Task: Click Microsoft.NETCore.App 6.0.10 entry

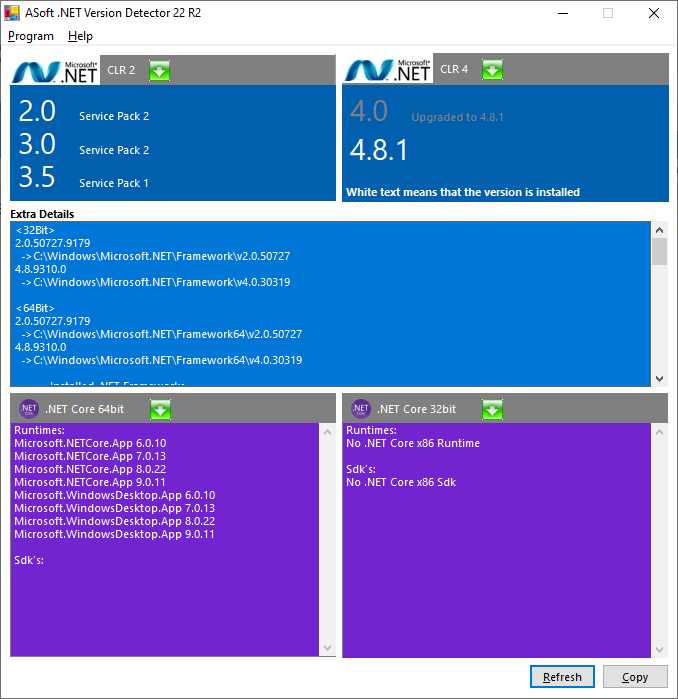Action: click(90, 444)
